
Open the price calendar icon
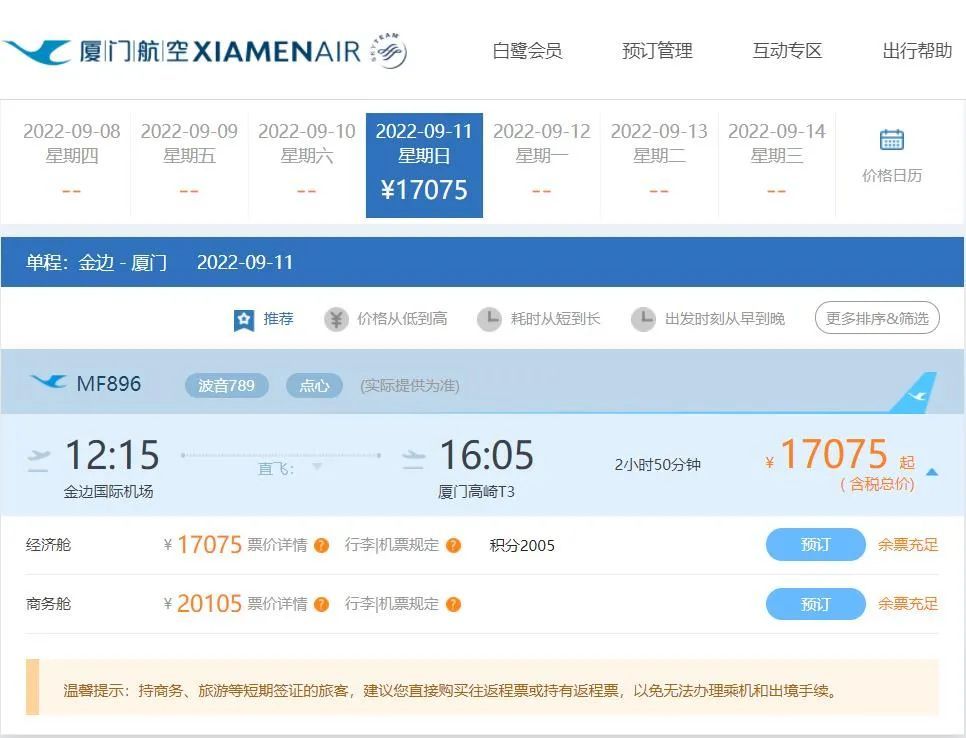click(891, 140)
